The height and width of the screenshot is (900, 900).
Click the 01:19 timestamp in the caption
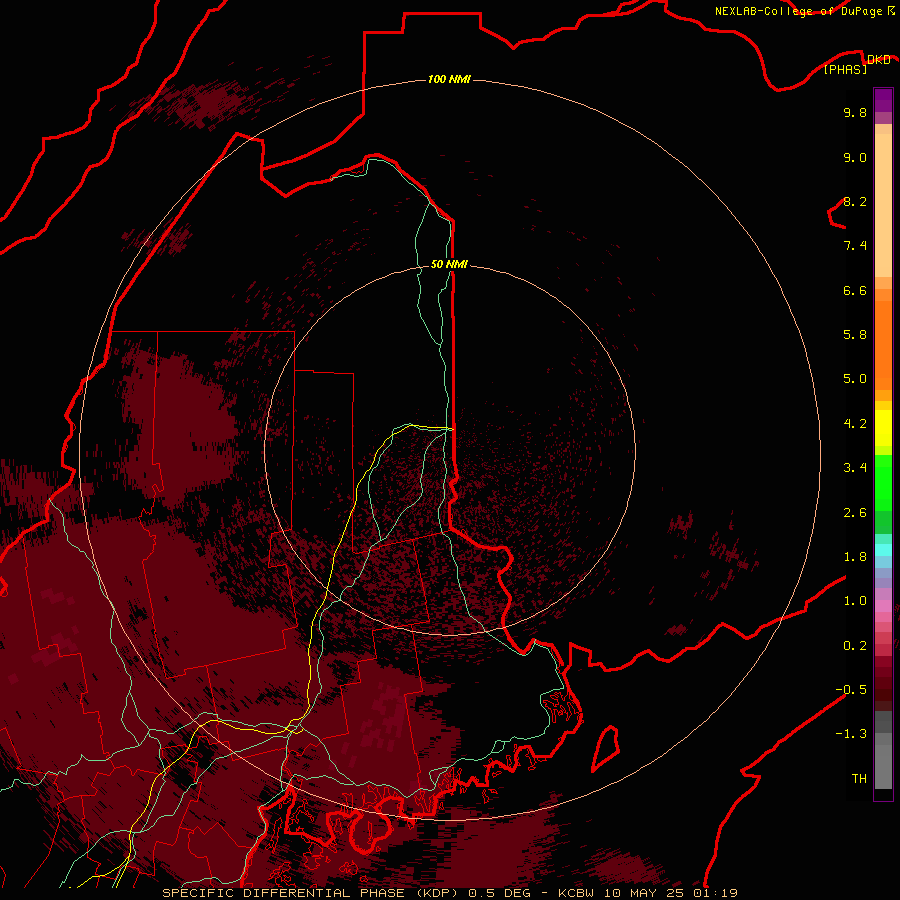coord(715,893)
